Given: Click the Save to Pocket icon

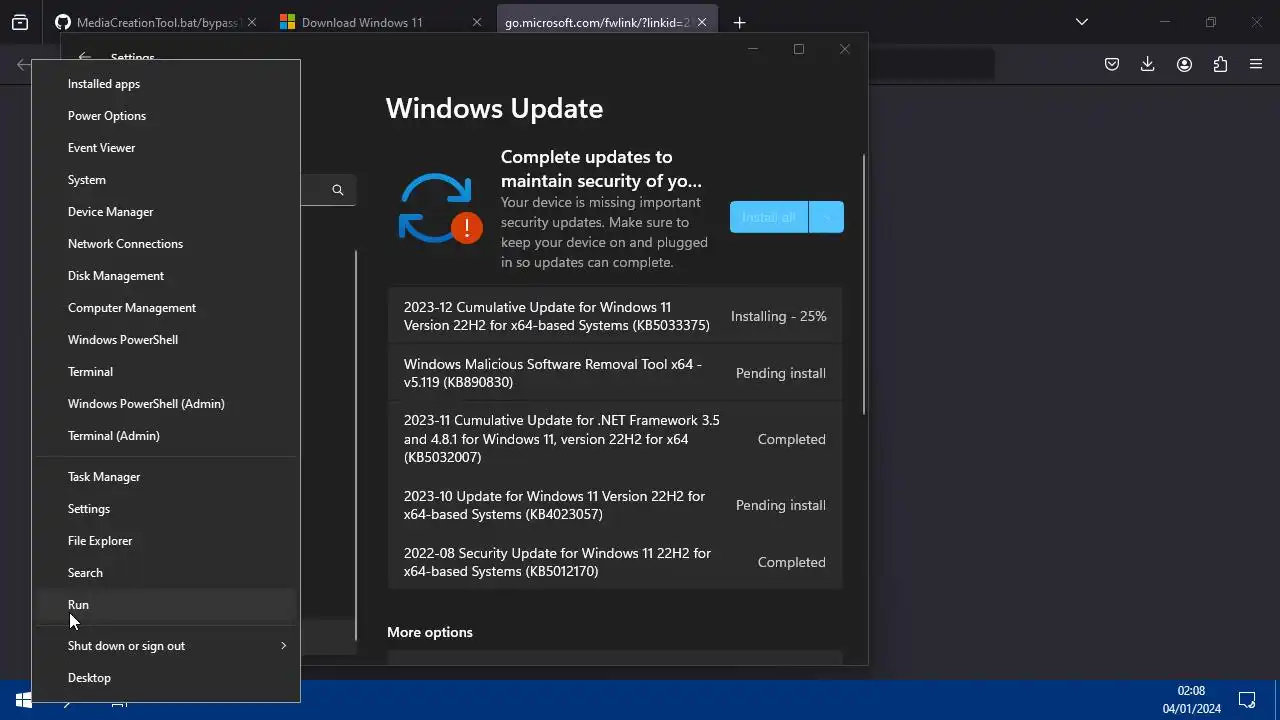Looking at the screenshot, I should (1111, 64).
